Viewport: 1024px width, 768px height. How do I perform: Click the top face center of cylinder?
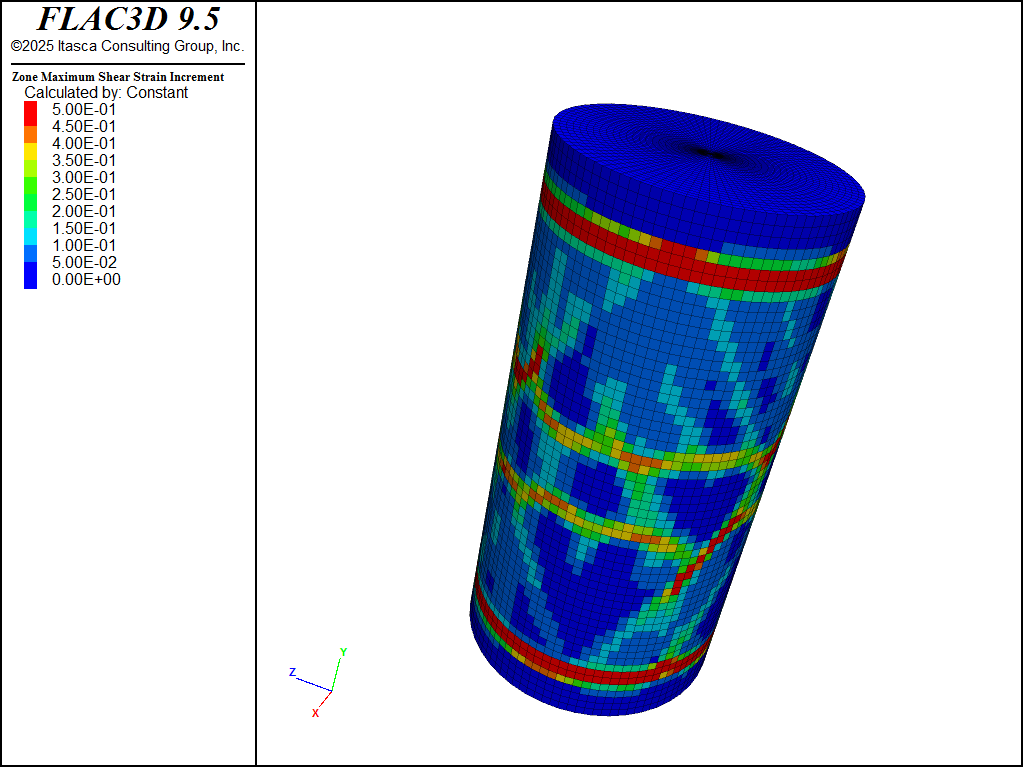710,155
